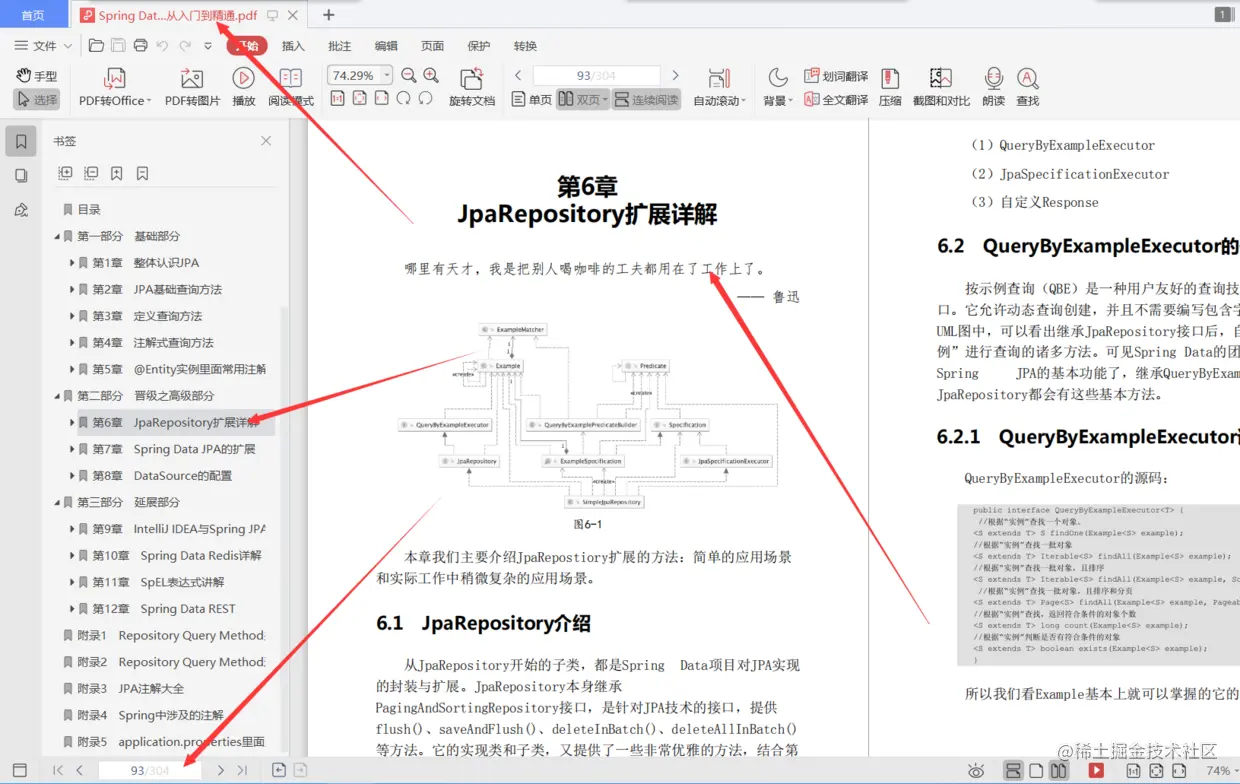Expand 第6章 JpaRepository扩展详解 bookmark
The width and height of the screenshot is (1240, 784).
(x=73, y=423)
